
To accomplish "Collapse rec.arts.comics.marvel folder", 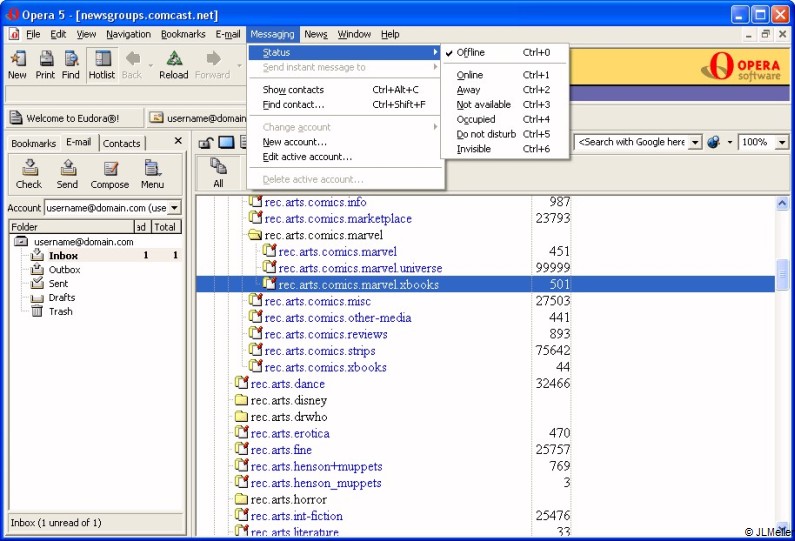I will [x=255, y=235].
